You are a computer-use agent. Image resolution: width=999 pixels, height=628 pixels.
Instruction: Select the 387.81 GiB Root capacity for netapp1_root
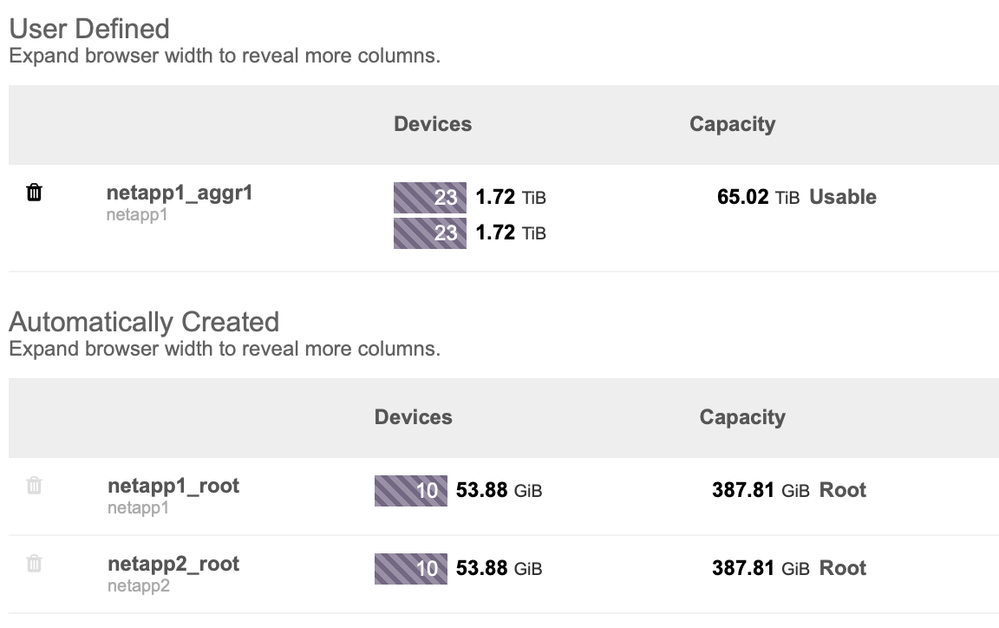click(x=788, y=490)
